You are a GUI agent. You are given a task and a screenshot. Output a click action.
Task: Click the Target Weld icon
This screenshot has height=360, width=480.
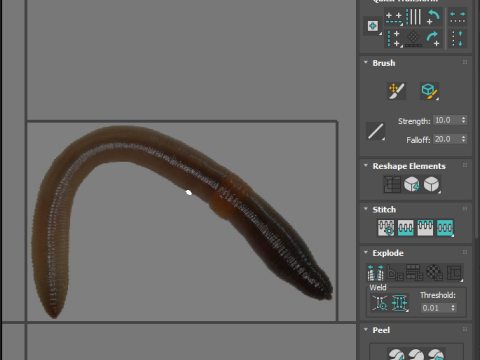(x=380, y=303)
